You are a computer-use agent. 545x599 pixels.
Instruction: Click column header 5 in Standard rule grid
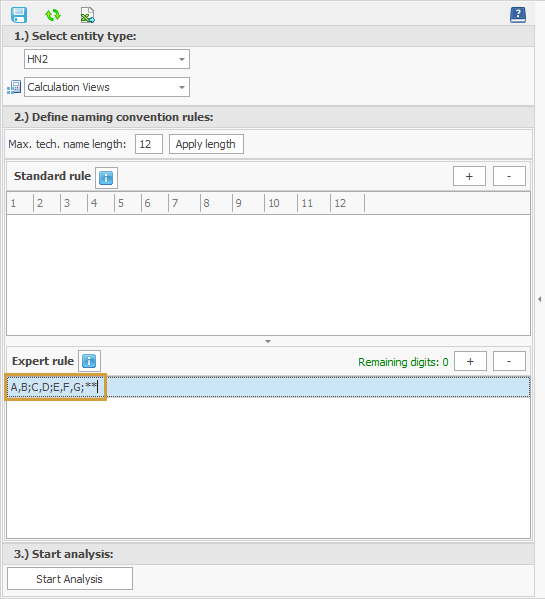[128, 203]
